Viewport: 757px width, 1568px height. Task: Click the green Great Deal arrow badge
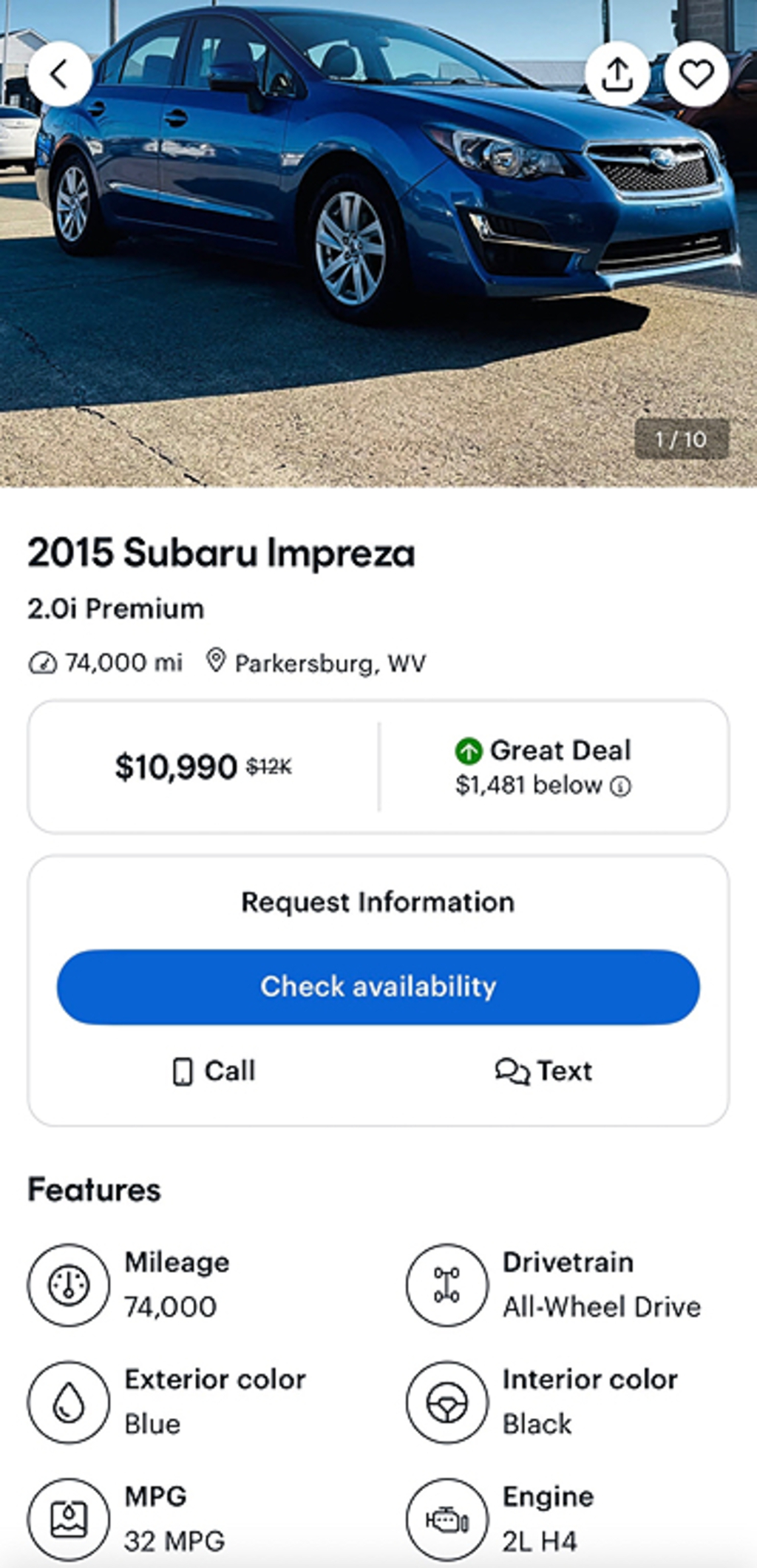pyautogui.click(x=468, y=751)
